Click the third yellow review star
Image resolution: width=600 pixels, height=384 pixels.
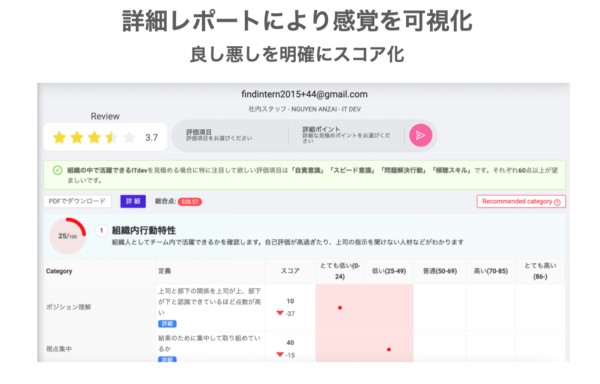(x=95, y=137)
